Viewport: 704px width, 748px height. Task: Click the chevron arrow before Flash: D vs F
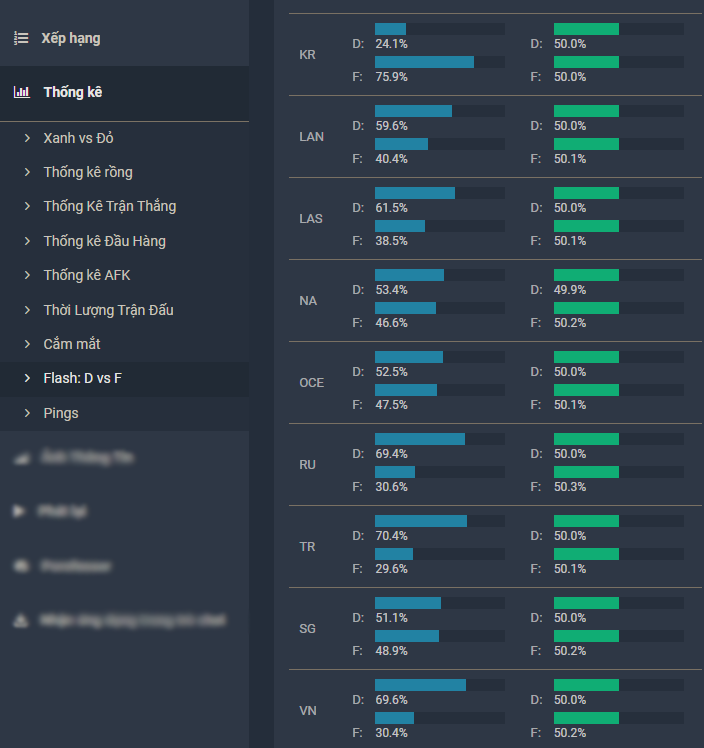28,378
